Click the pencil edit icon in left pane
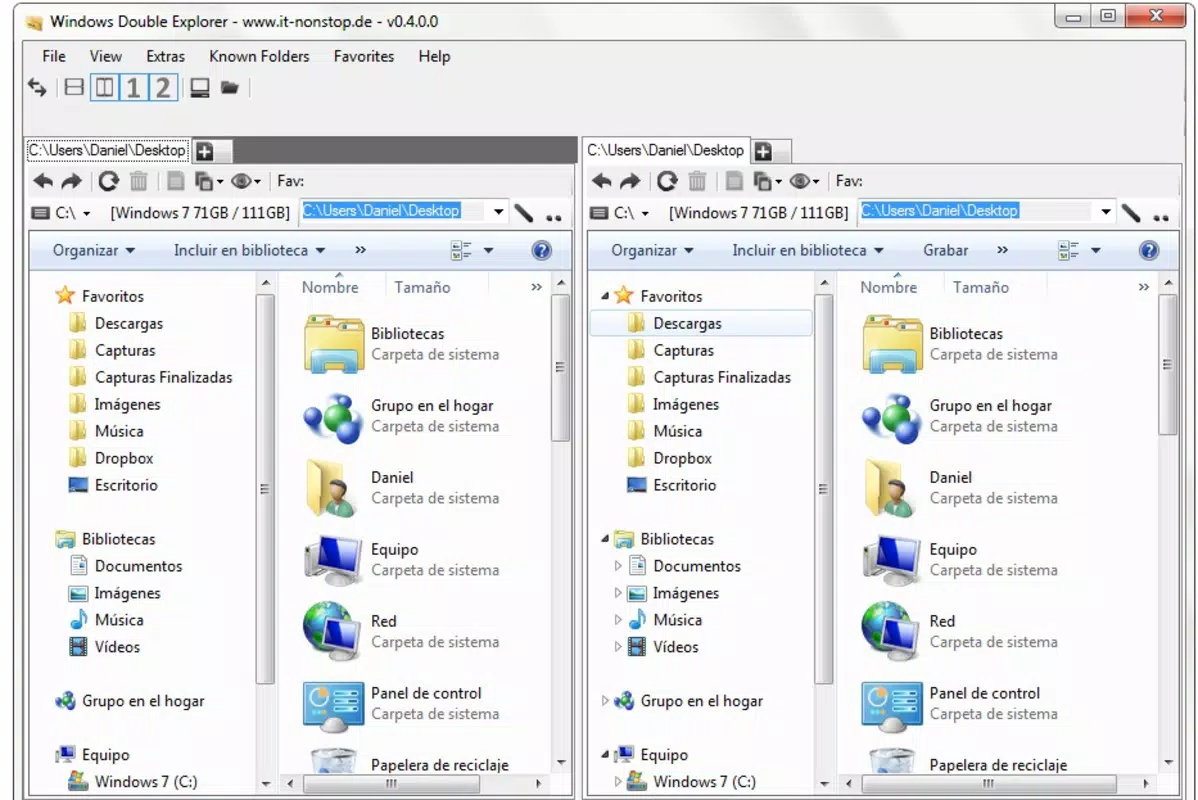 524,213
